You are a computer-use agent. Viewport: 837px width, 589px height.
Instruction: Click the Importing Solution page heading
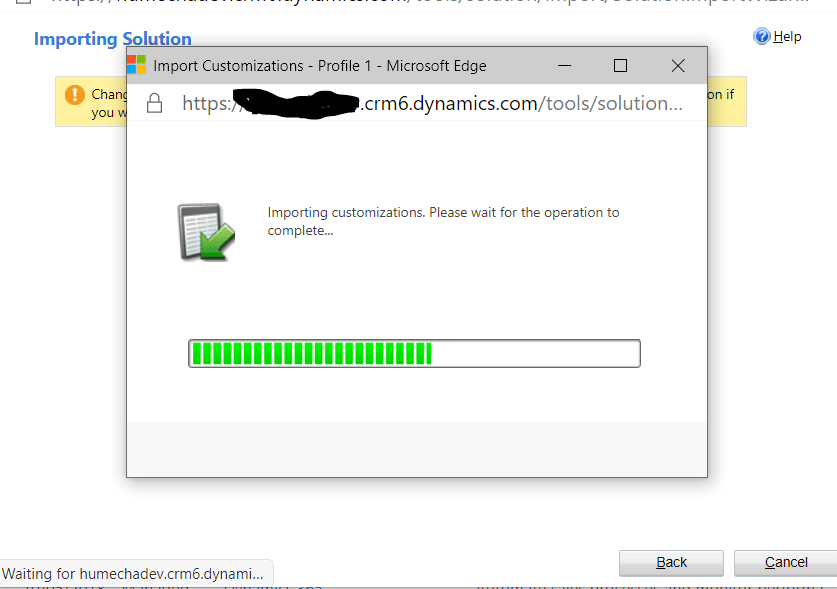[113, 39]
